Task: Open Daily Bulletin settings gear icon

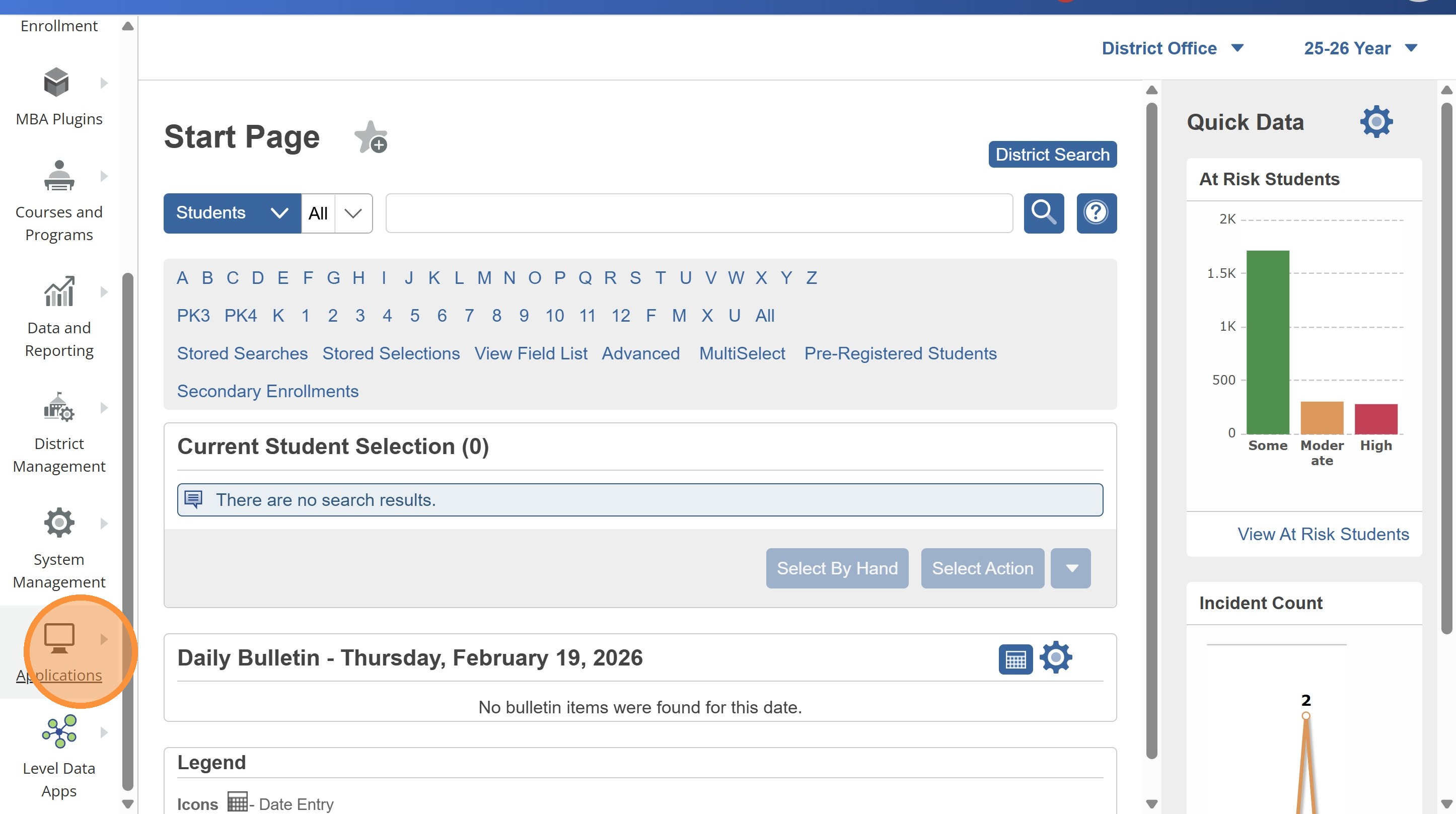Action: (1055, 657)
